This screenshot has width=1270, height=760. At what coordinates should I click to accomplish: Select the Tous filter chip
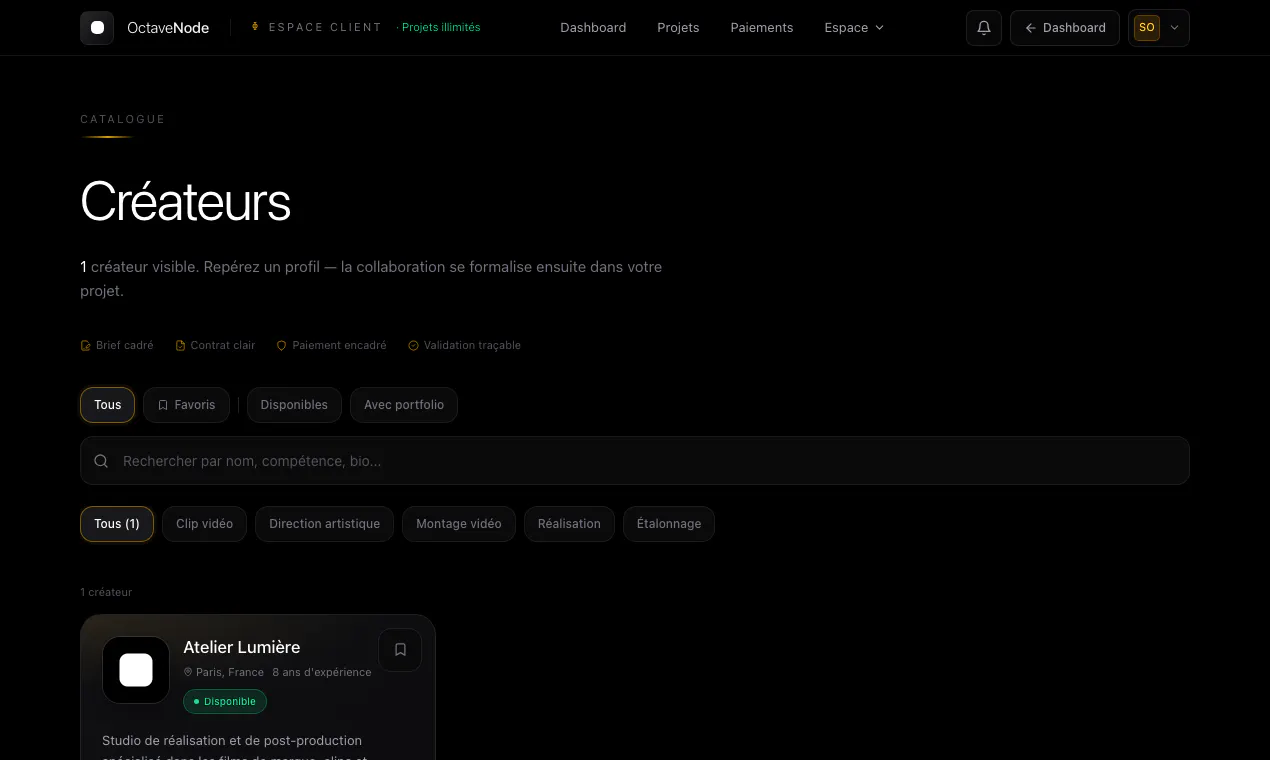tap(107, 405)
